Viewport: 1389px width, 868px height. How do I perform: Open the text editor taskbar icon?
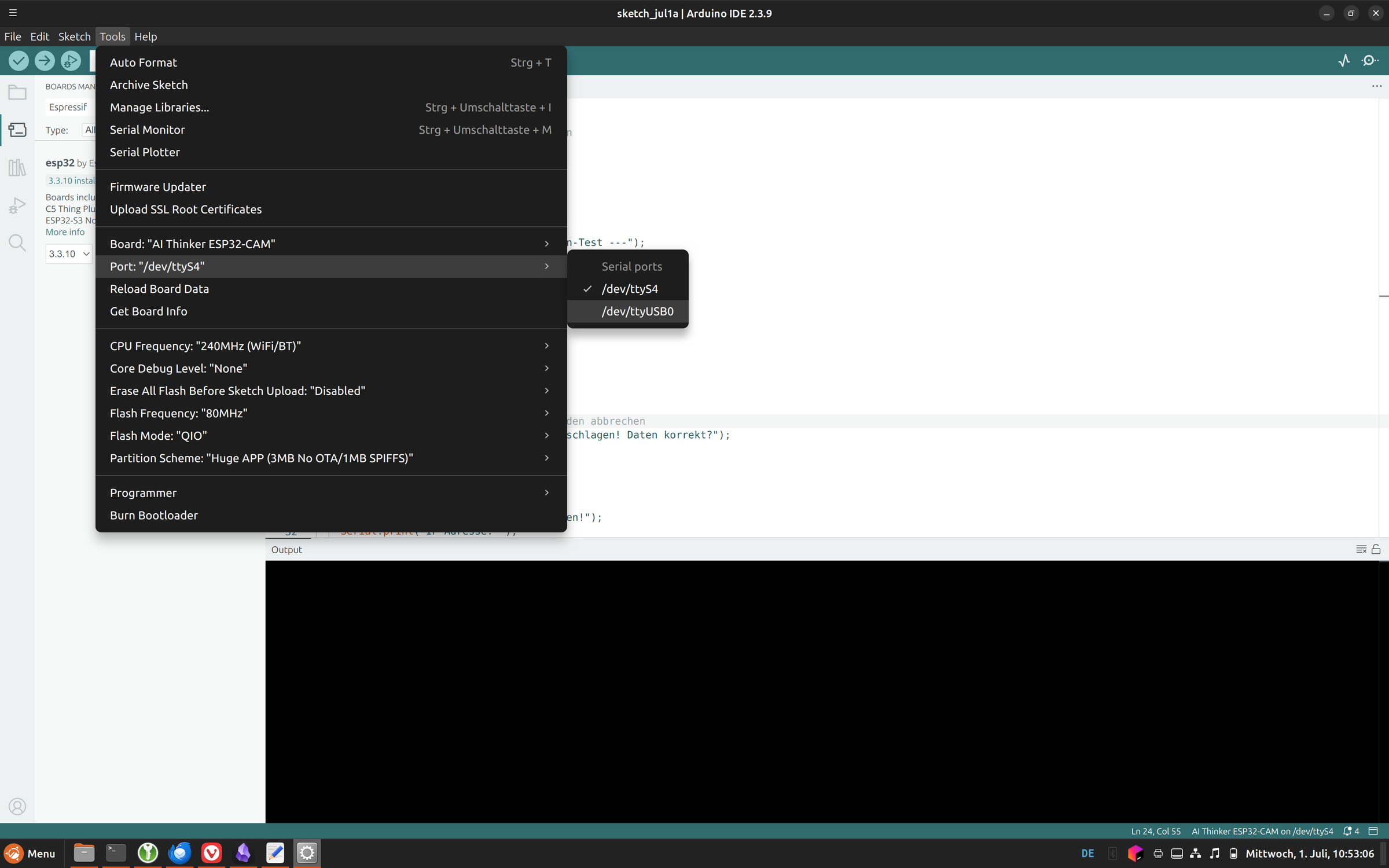(275, 853)
